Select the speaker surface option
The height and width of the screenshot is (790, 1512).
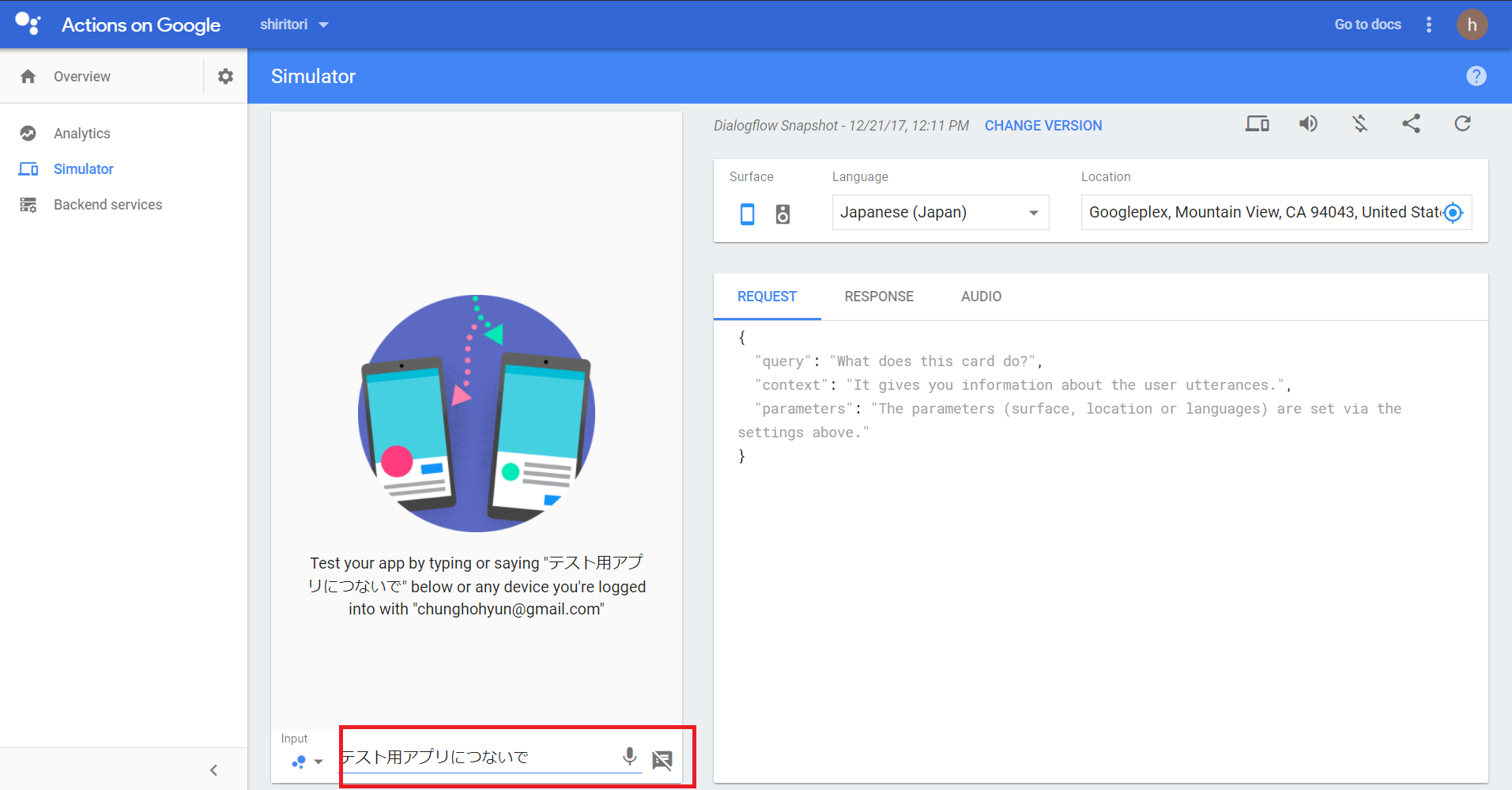click(782, 214)
